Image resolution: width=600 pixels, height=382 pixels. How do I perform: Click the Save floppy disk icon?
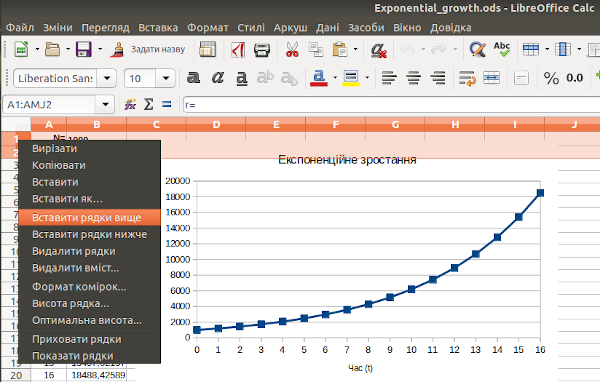[83, 49]
